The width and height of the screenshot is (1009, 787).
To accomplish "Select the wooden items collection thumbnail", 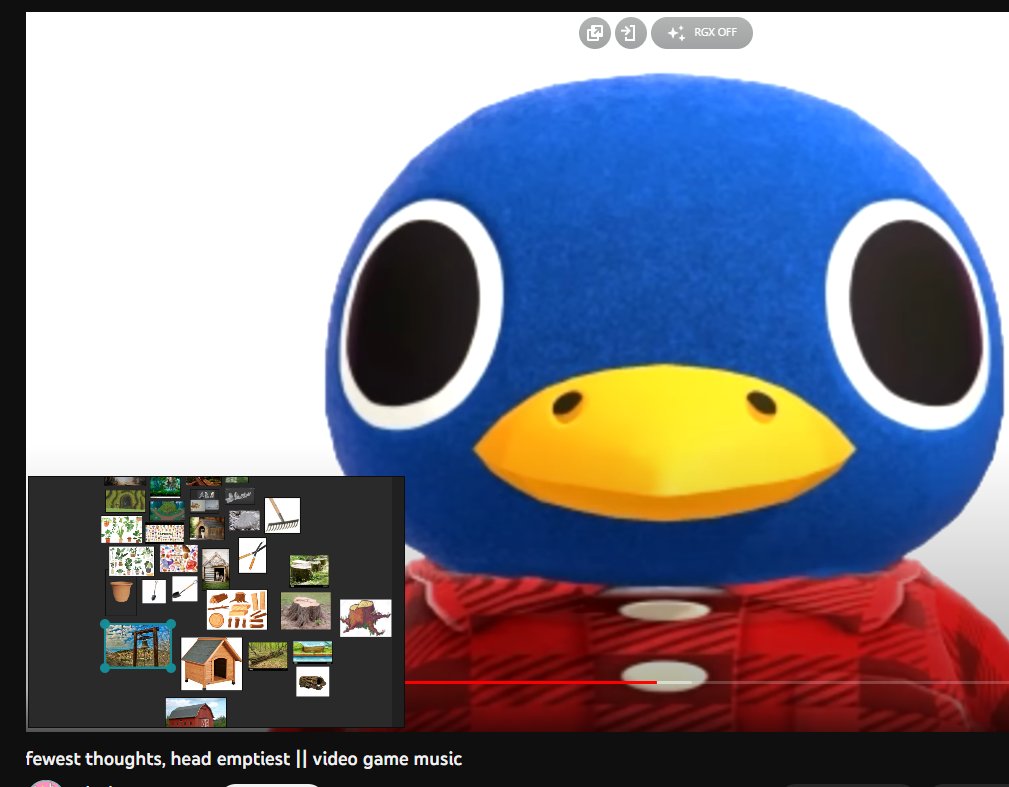I will coord(237,610).
